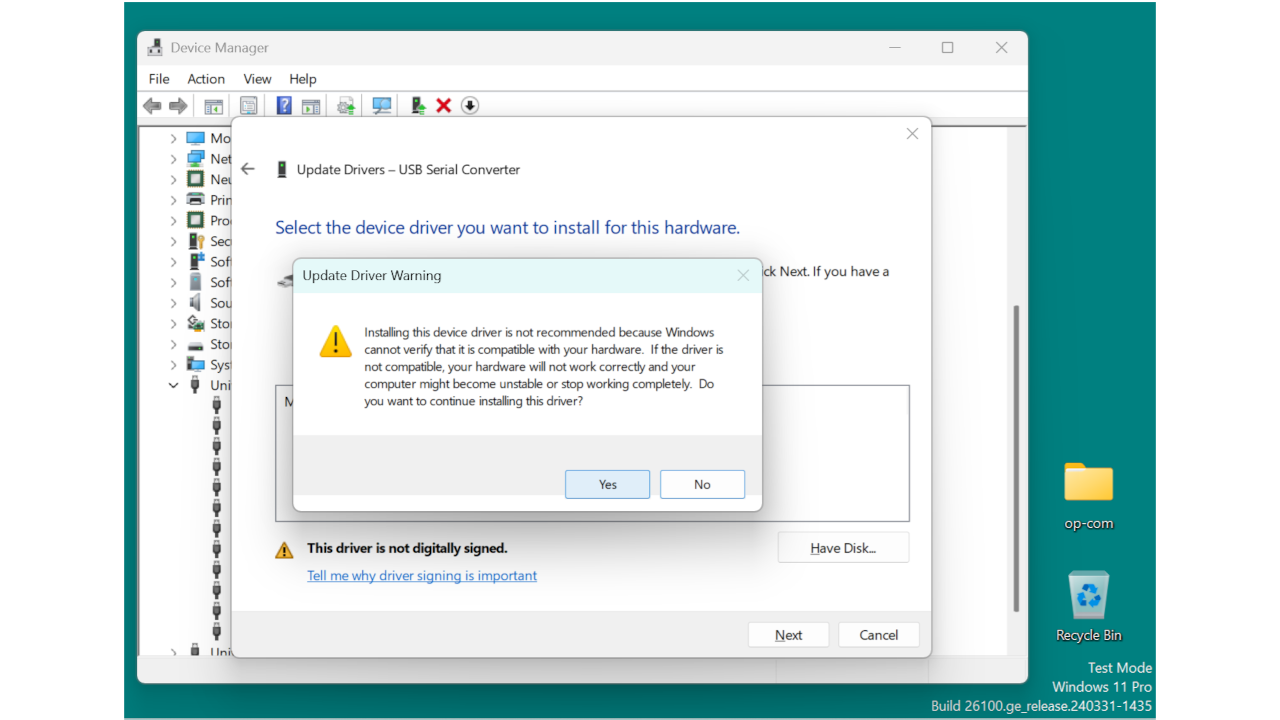Screen dimensions: 1280x720
Task: Click the Disable device down-arrow icon
Action: 469,105
